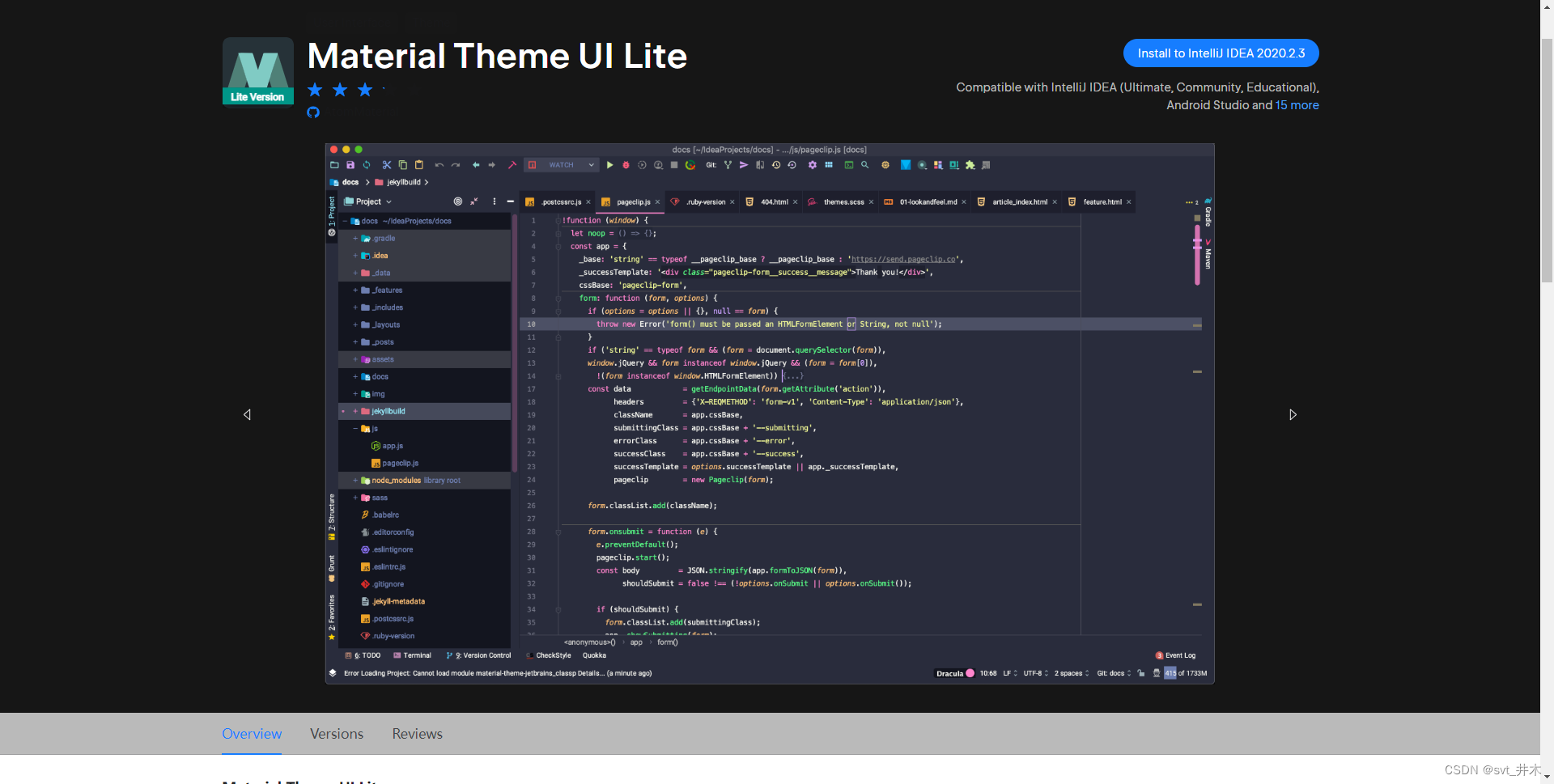
Task: Open the Event Log in status bar
Action: point(1175,655)
